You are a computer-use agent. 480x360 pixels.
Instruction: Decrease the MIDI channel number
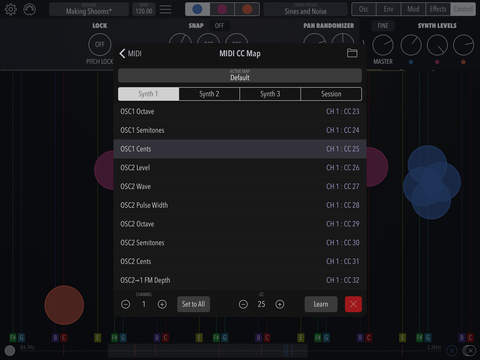(126, 304)
